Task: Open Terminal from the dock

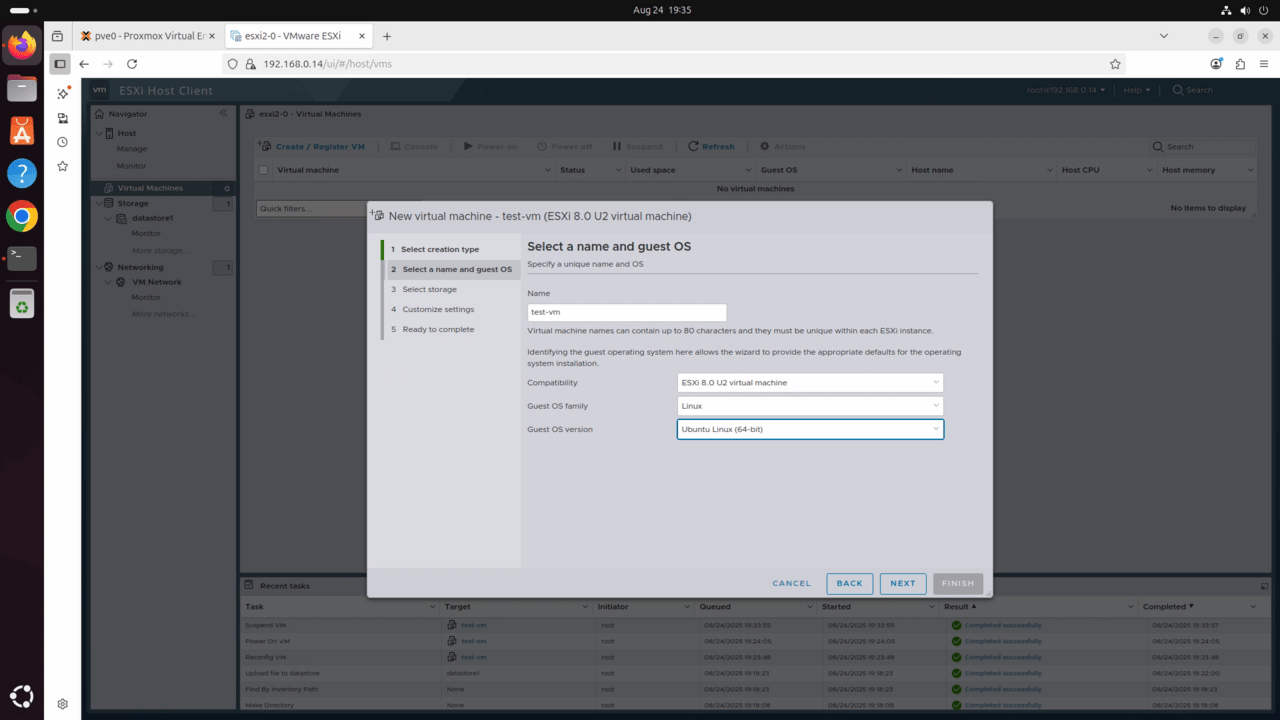Action: click(21, 258)
